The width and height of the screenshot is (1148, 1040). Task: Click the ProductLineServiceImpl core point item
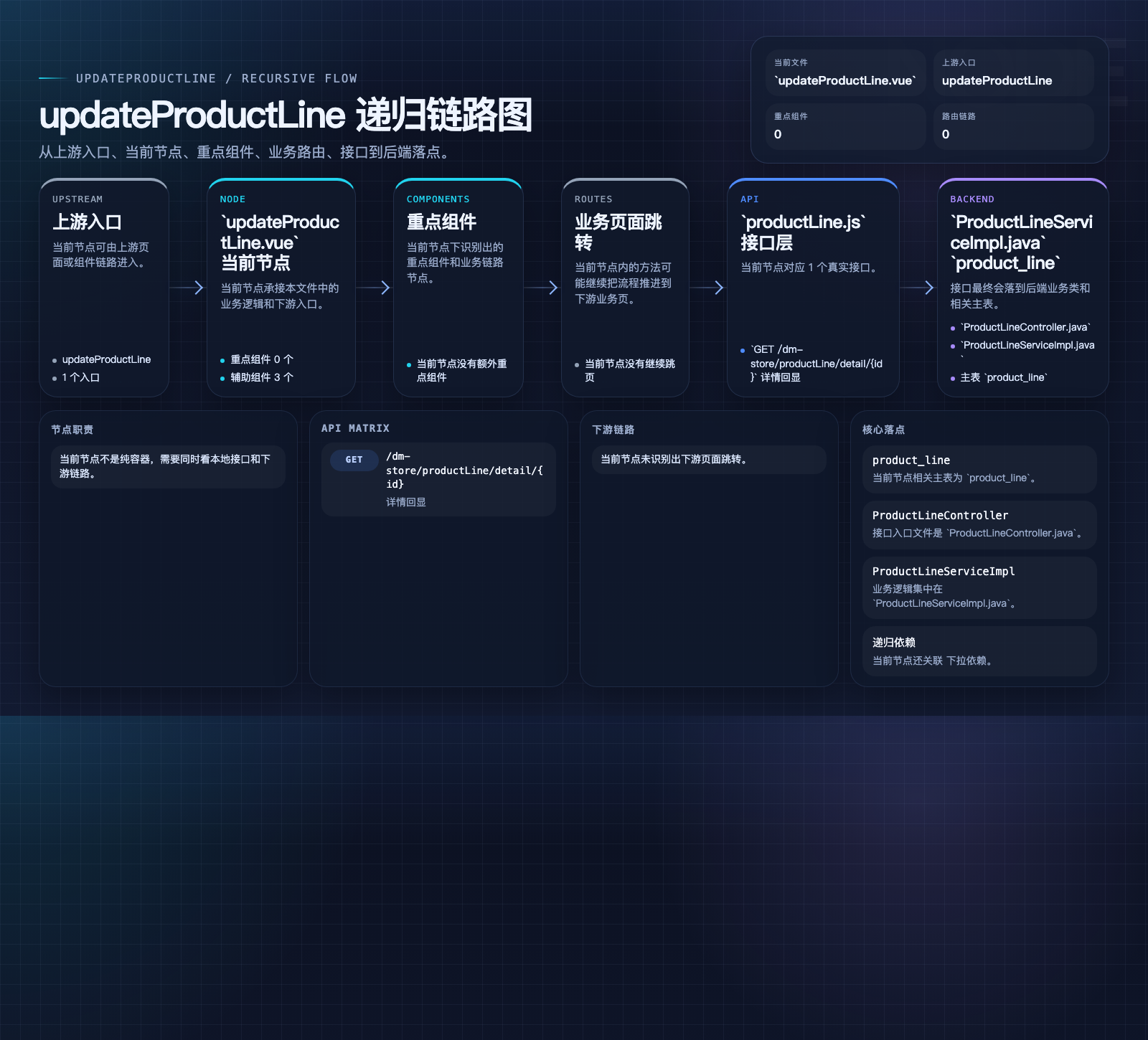[x=979, y=587]
